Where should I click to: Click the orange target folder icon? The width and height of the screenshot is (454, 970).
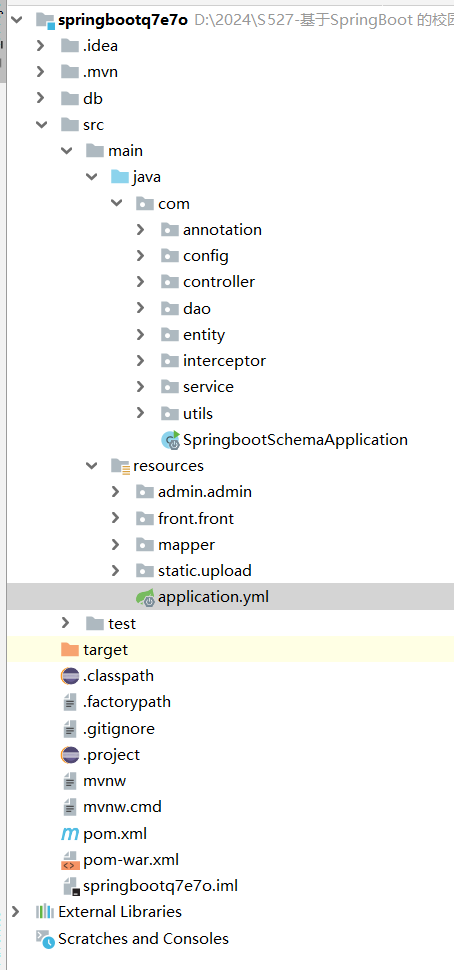70,650
